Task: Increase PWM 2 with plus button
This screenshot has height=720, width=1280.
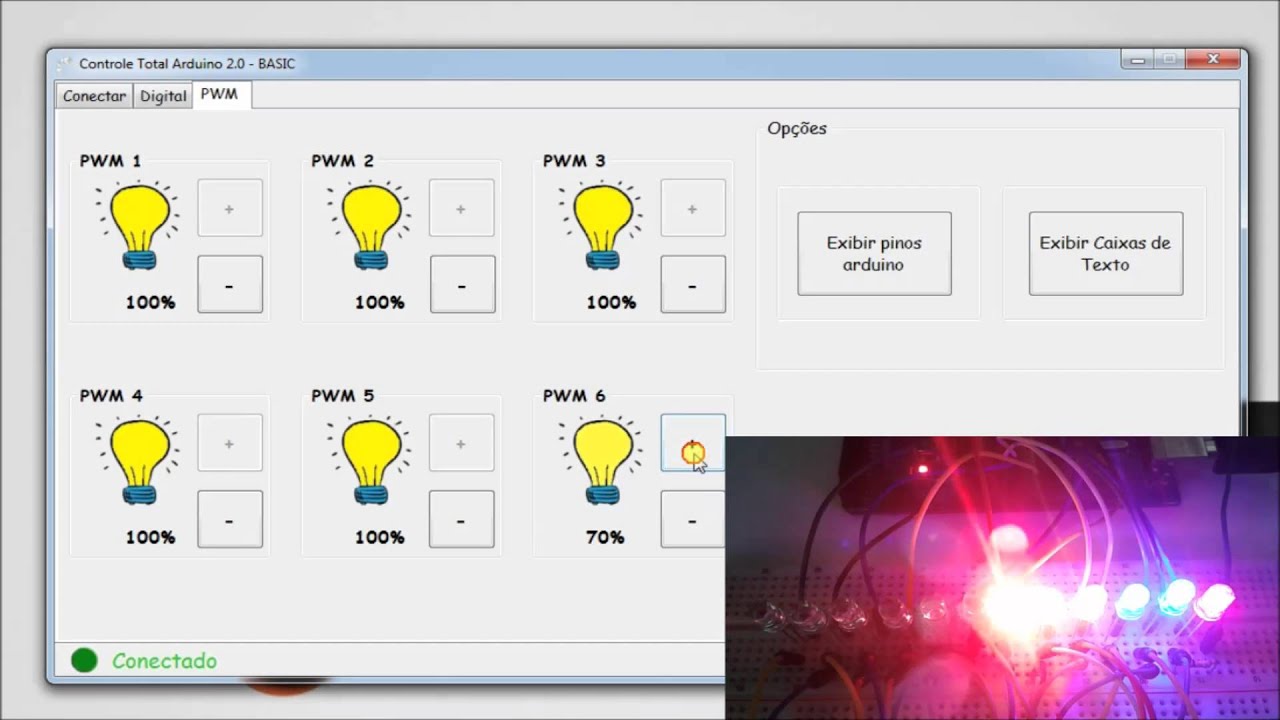Action: (x=462, y=208)
